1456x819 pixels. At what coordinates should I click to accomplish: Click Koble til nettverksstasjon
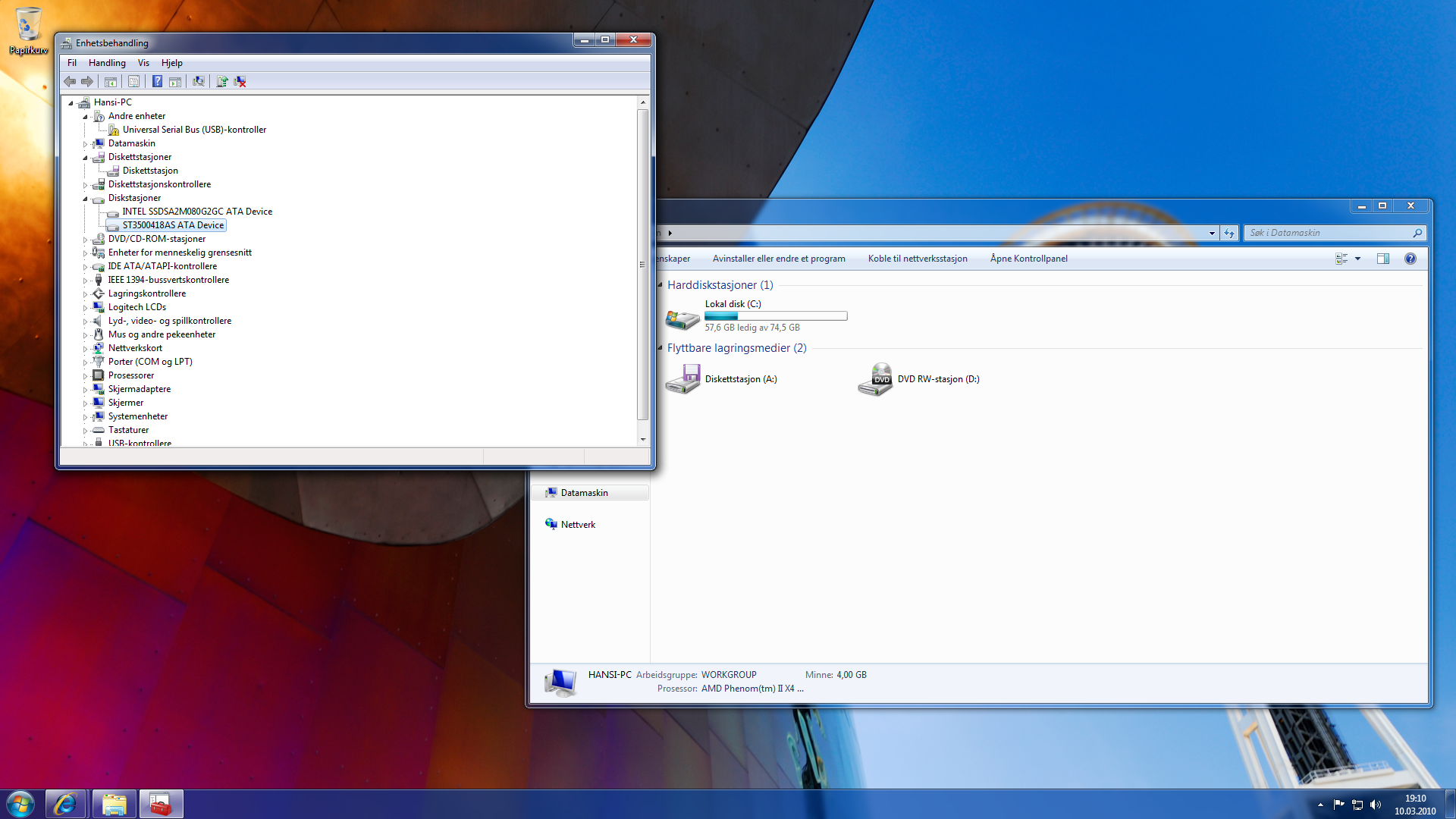(x=918, y=259)
